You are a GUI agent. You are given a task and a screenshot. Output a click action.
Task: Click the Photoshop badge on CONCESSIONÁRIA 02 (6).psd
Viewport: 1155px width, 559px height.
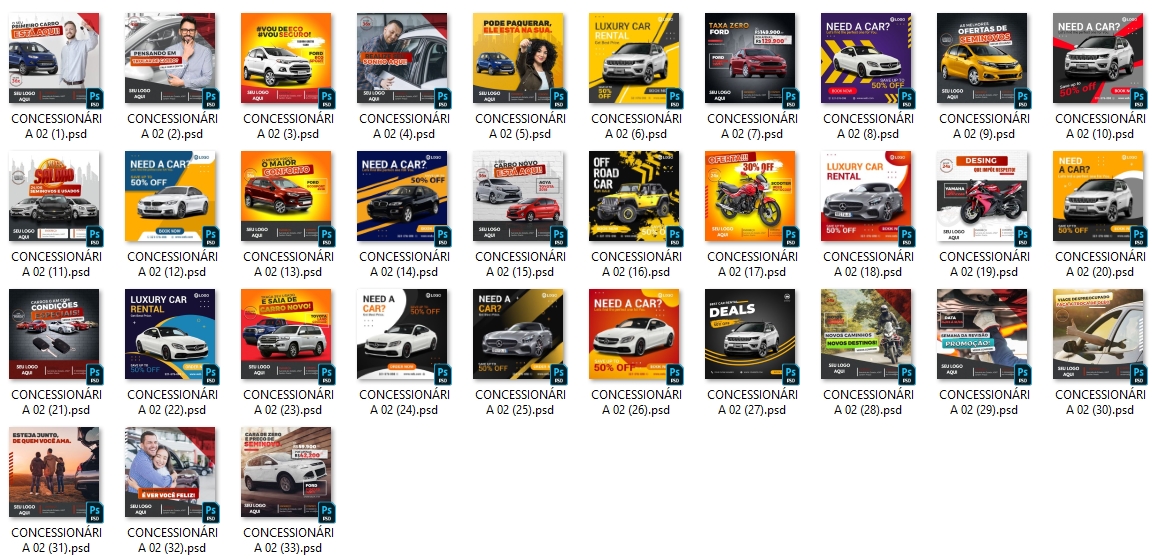pos(674,98)
